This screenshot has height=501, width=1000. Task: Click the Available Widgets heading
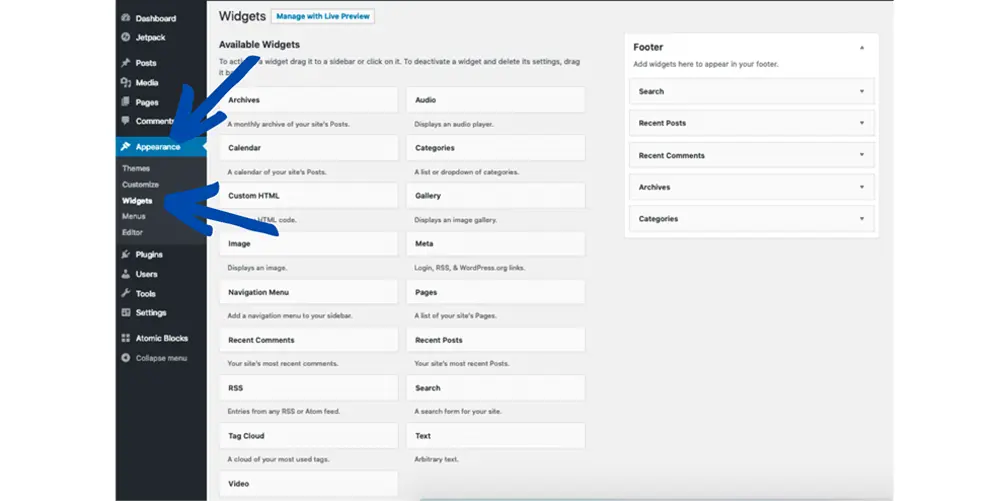coord(259,45)
